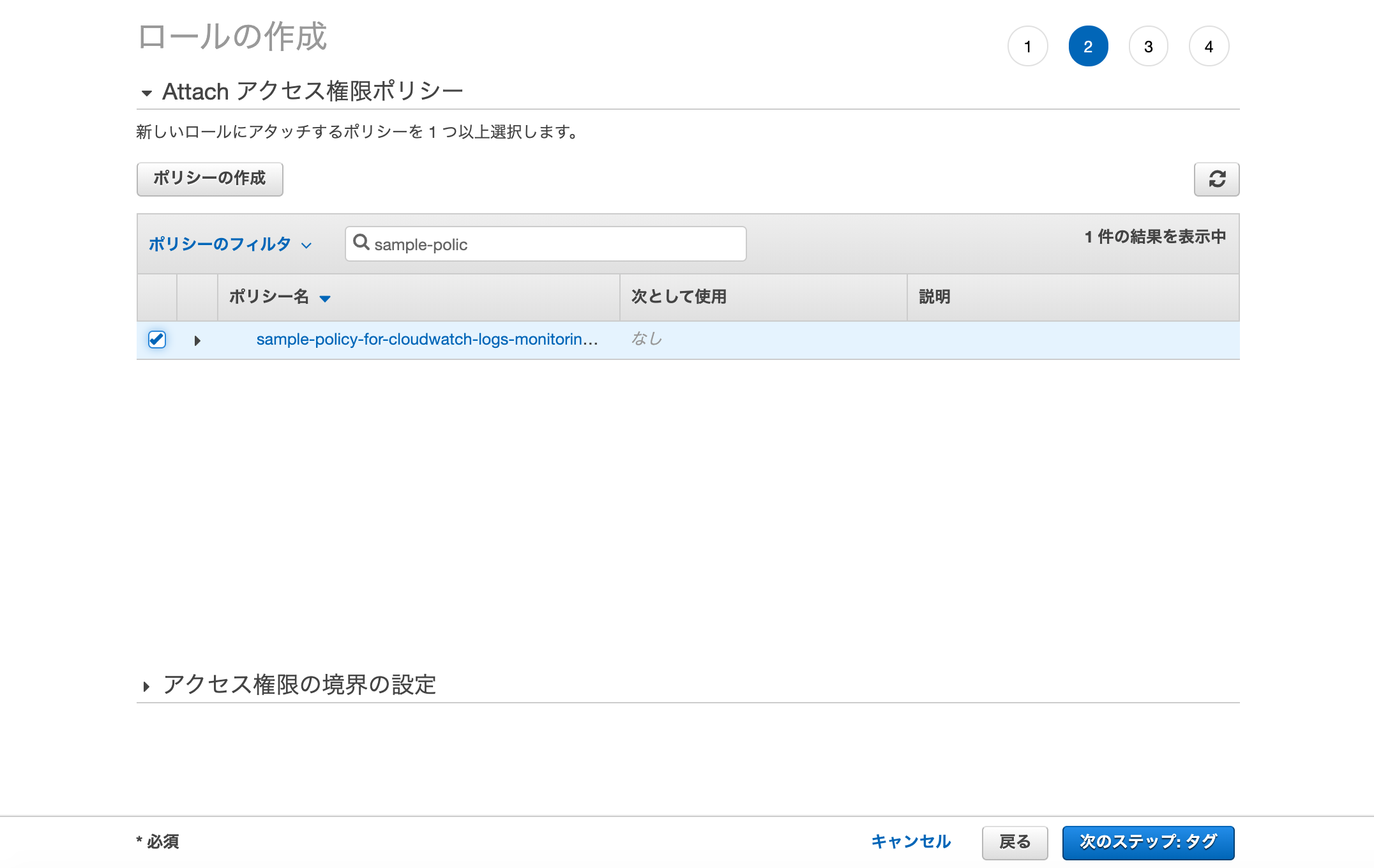Jump to wizard step 3
Viewport: 1374px width, 868px height.
1149,46
